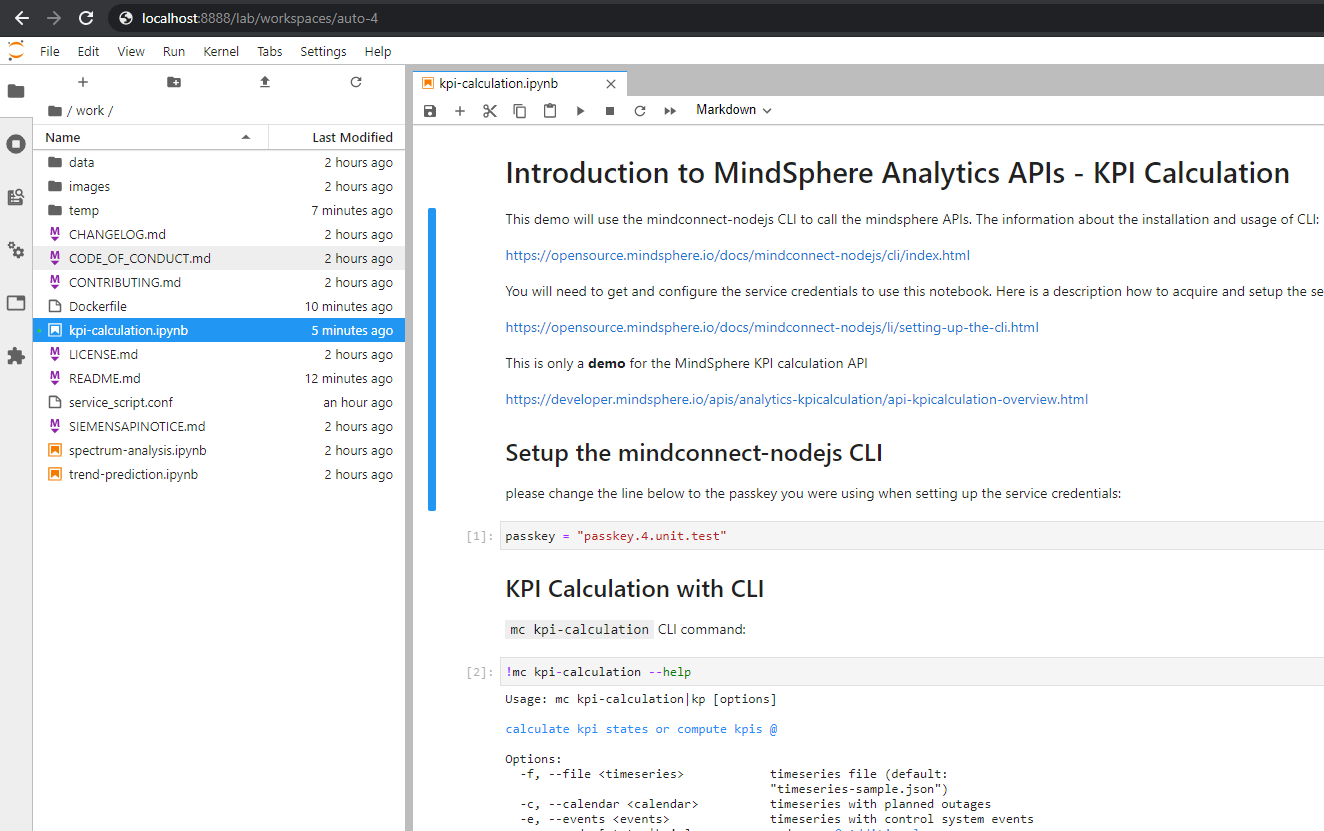The image size is (1324, 831).
Task: Select LICENSE.md file
Action: (219, 354)
